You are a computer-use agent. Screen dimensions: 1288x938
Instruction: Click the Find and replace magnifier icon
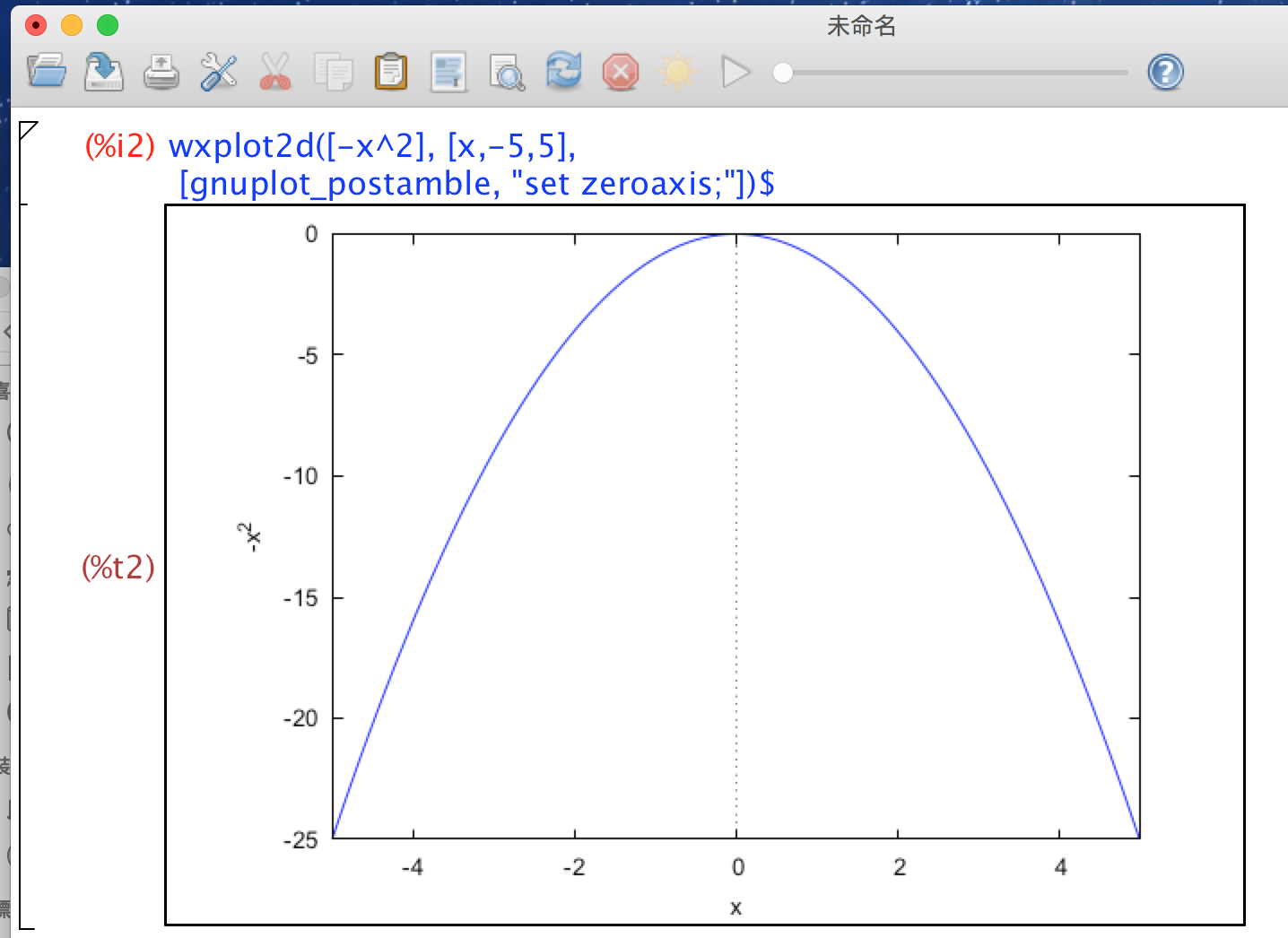pos(507,73)
